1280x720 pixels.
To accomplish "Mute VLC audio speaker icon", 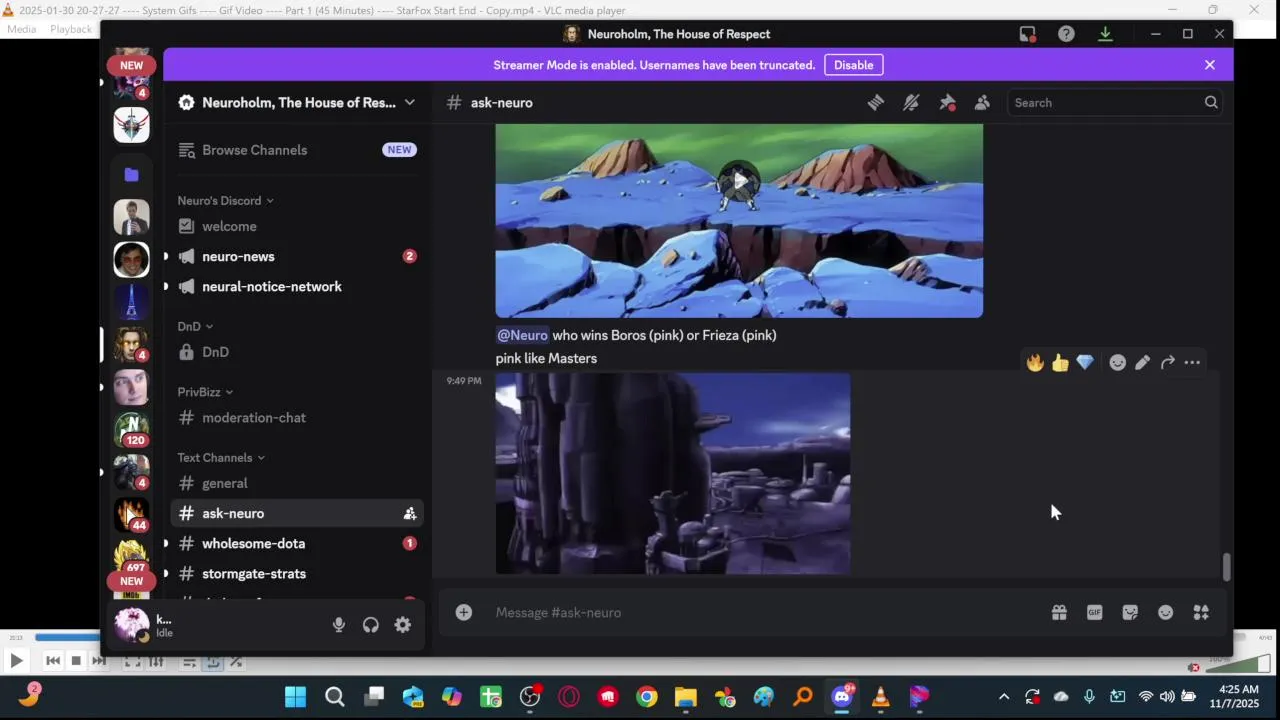I will [1193, 667].
